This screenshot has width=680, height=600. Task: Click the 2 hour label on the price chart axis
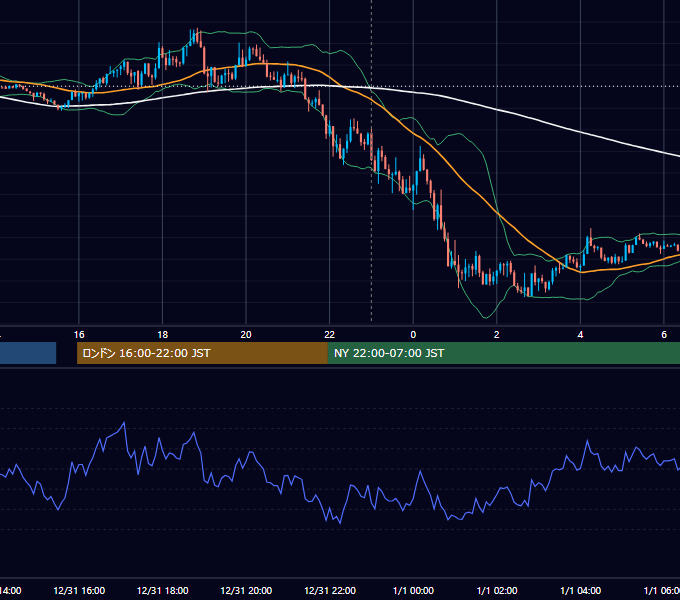pyautogui.click(x=497, y=335)
